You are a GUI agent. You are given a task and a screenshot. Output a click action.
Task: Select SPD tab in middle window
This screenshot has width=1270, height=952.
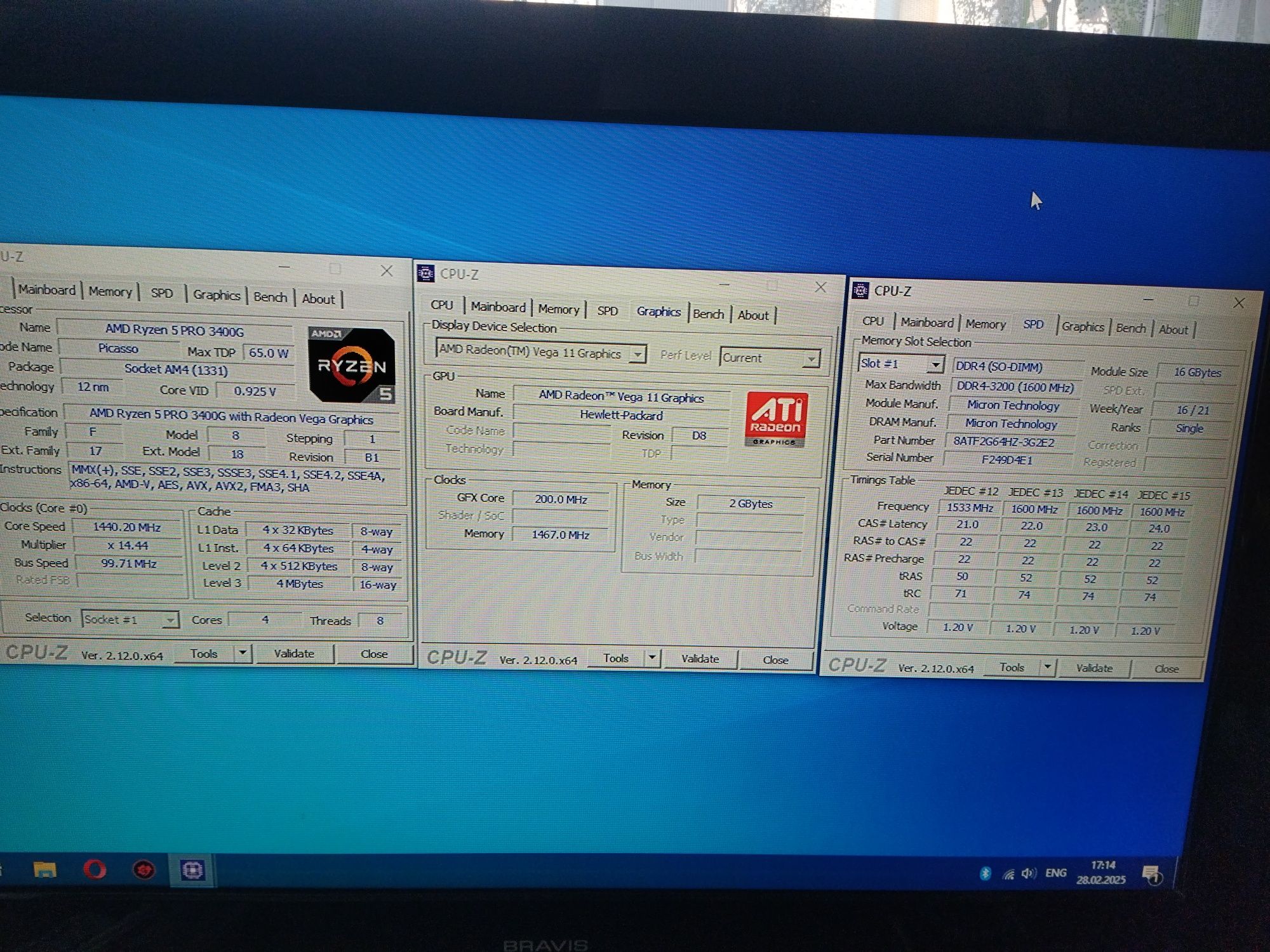[x=608, y=311]
